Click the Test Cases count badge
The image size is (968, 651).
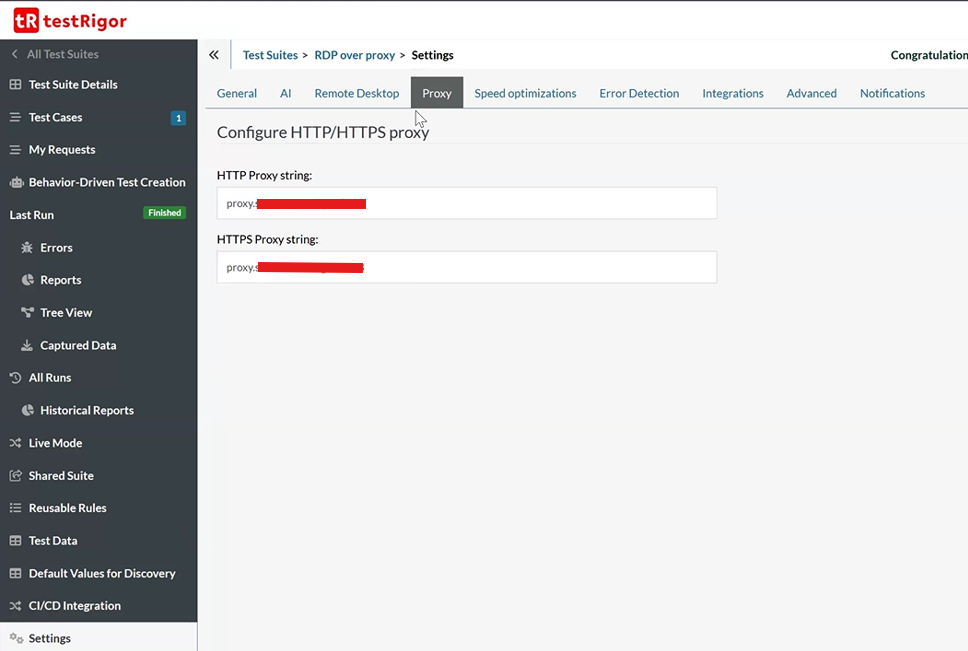coord(178,118)
